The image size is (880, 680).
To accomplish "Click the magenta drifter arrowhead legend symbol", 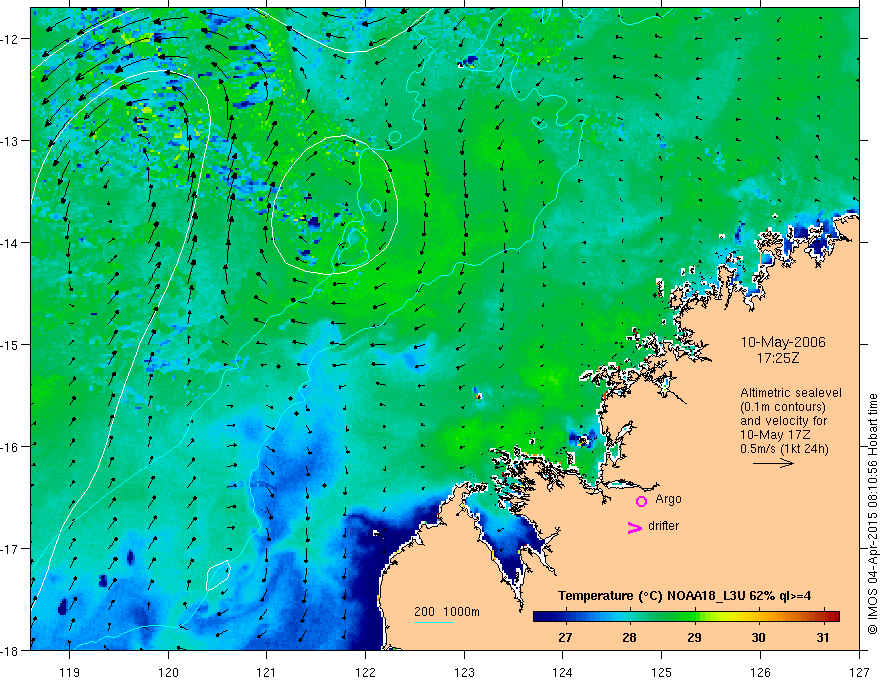I will pyautogui.click(x=634, y=527).
